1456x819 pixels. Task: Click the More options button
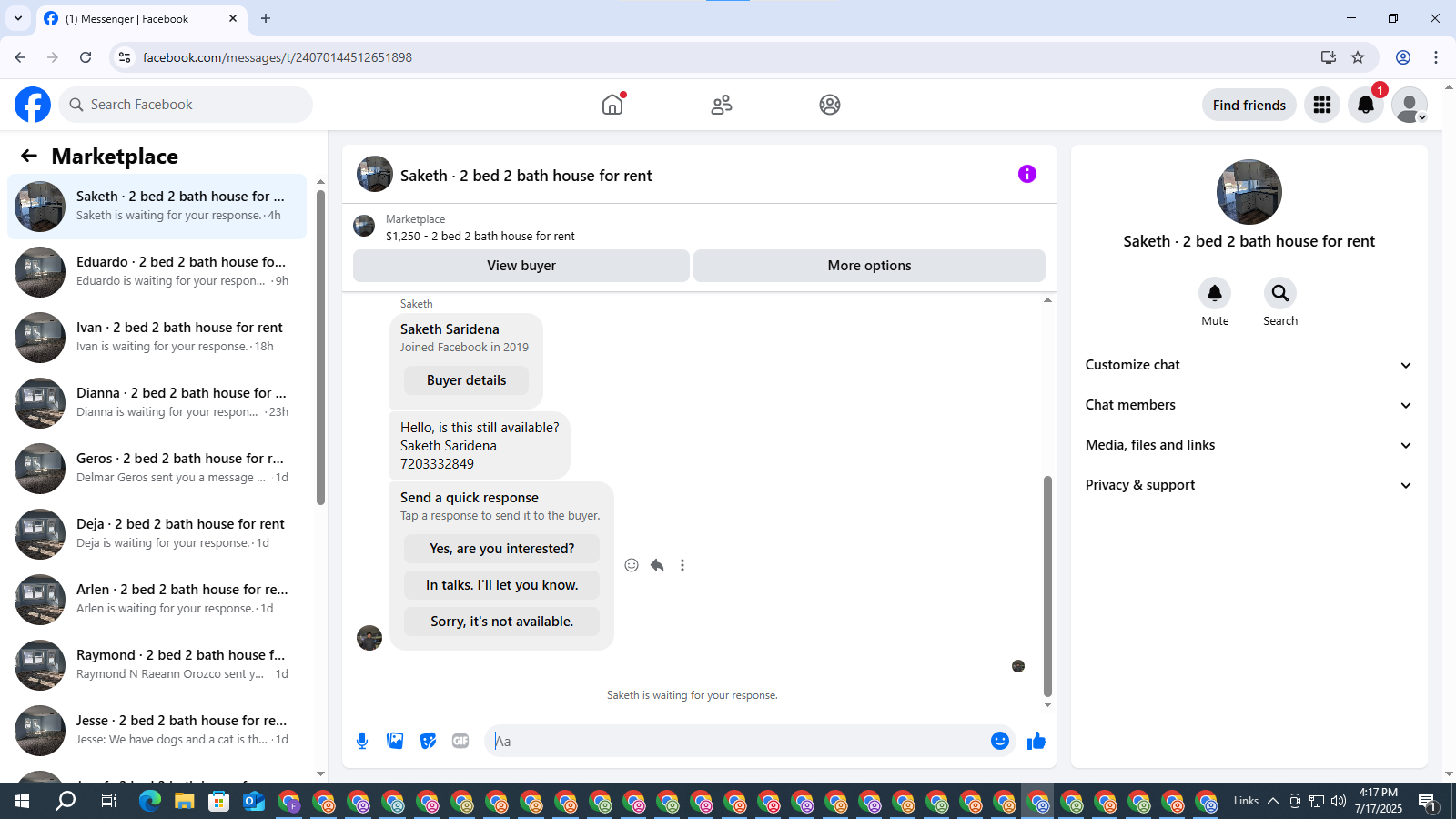869,266
